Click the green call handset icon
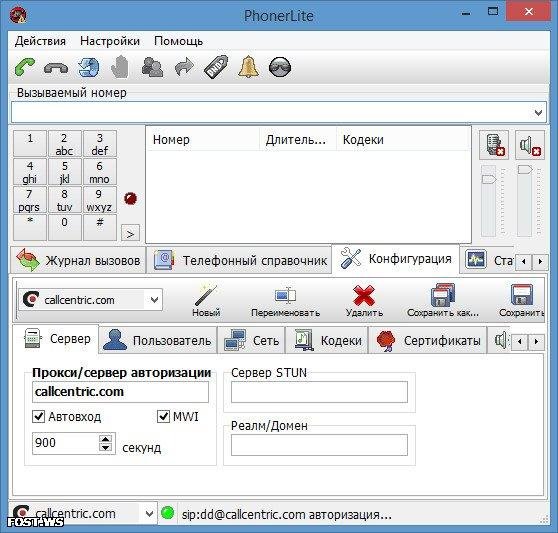 [25, 67]
